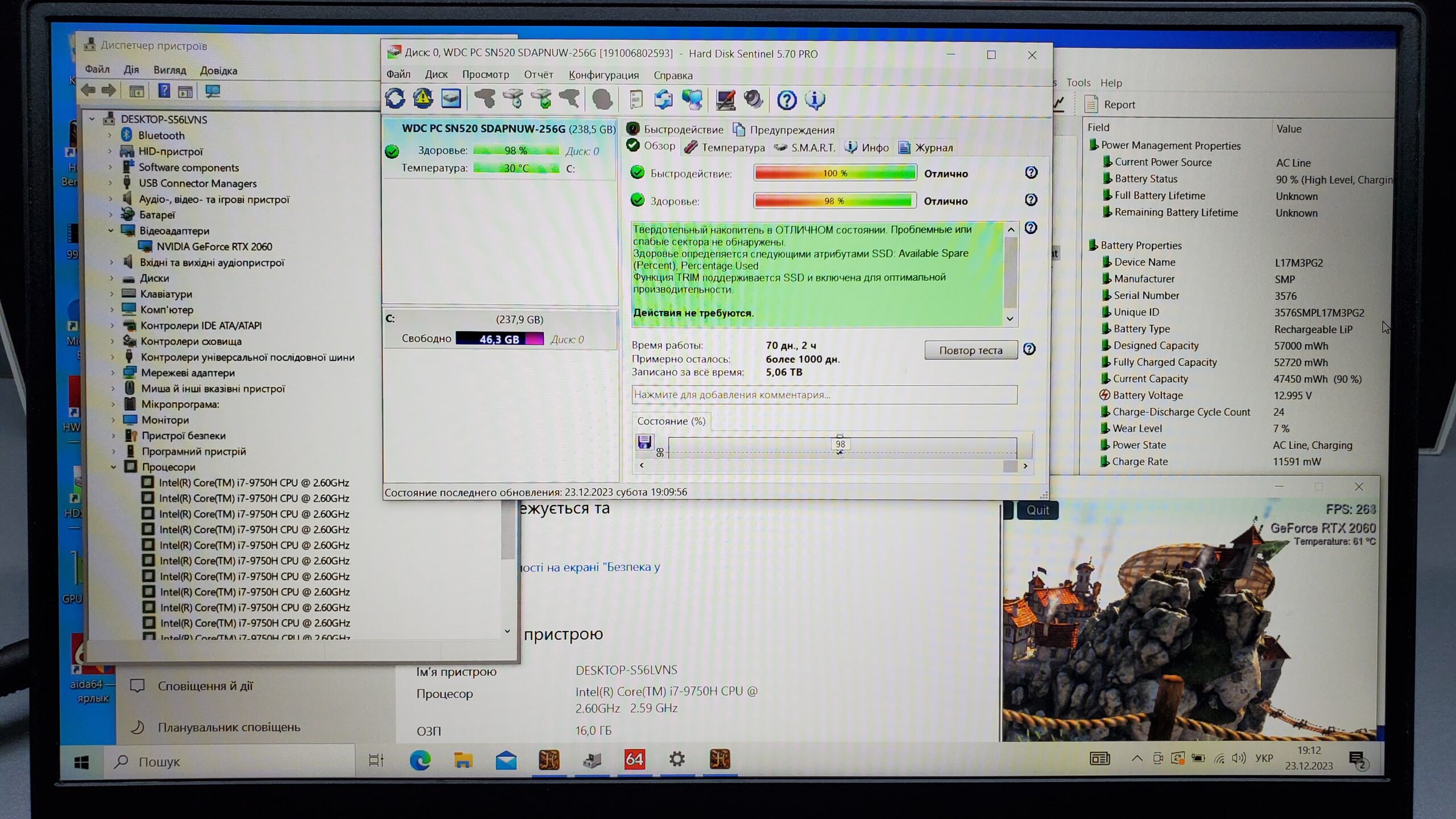Click the info bubble icon in toolbar
The image size is (1456, 819).
[815, 101]
